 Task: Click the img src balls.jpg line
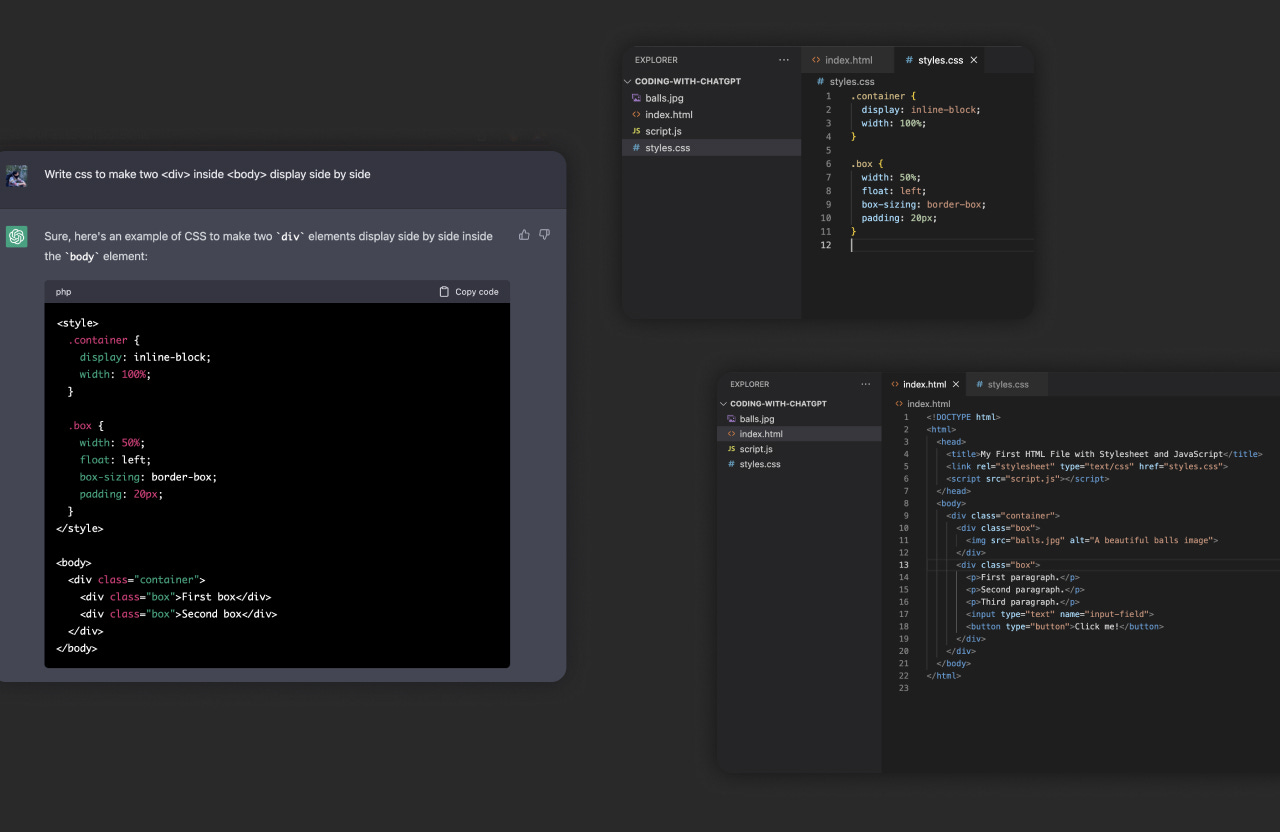click(x=1092, y=540)
